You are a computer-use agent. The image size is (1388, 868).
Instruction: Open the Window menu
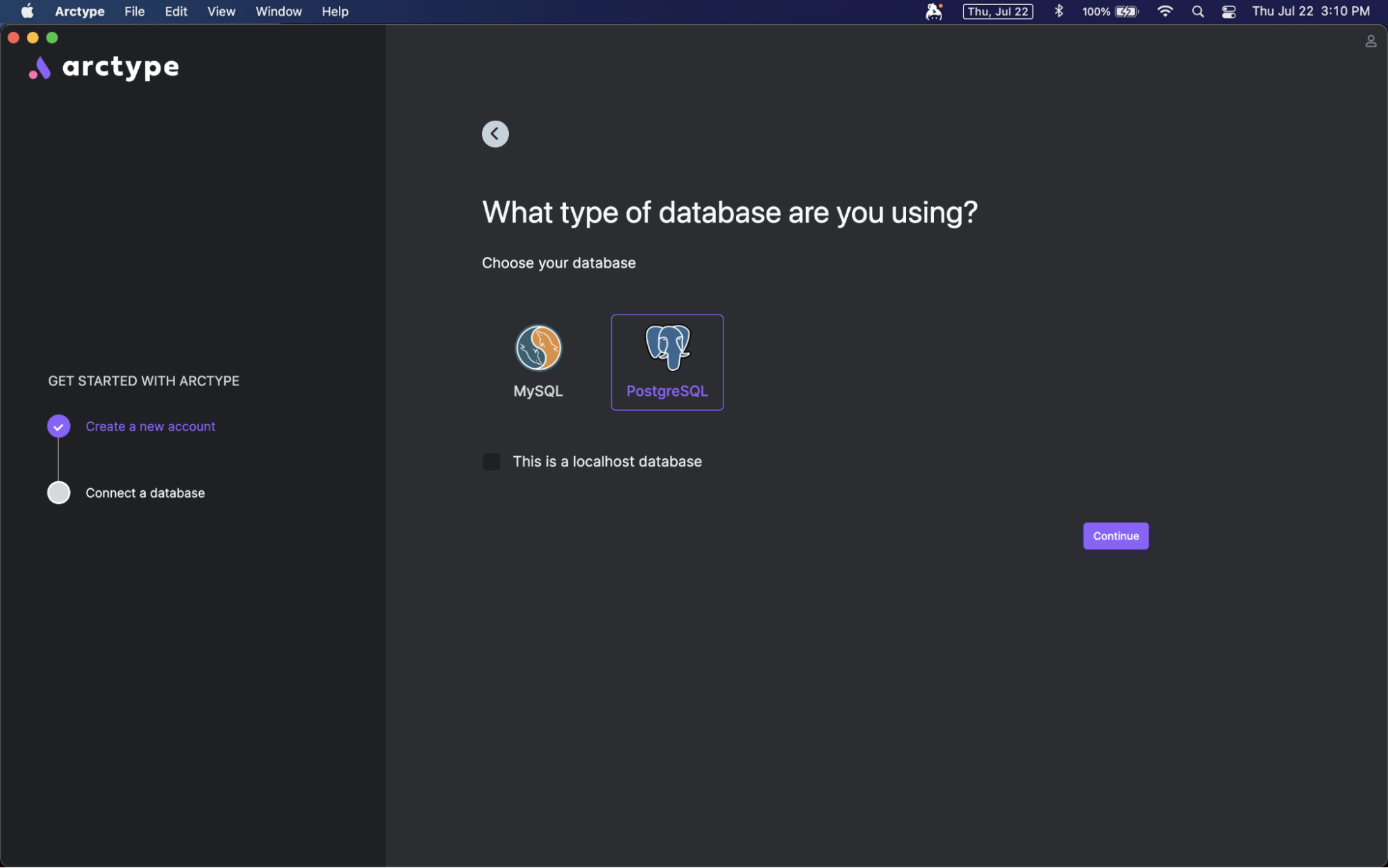coord(278,12)
